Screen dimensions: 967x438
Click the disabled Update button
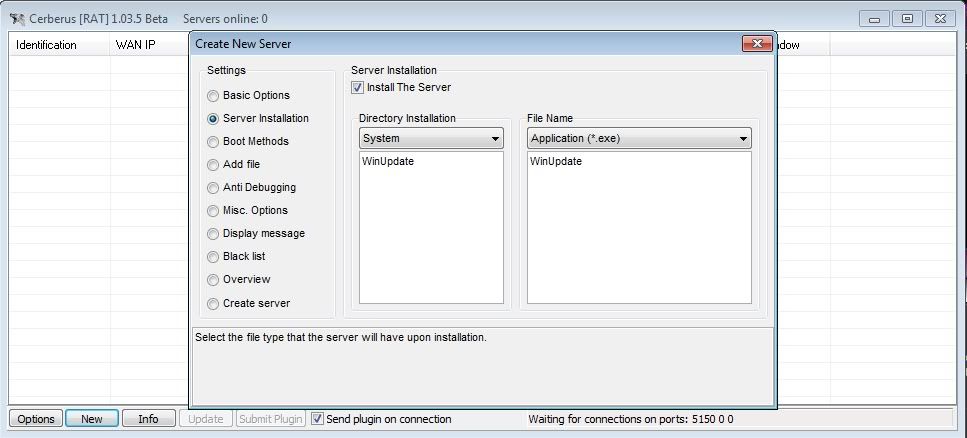205,419
